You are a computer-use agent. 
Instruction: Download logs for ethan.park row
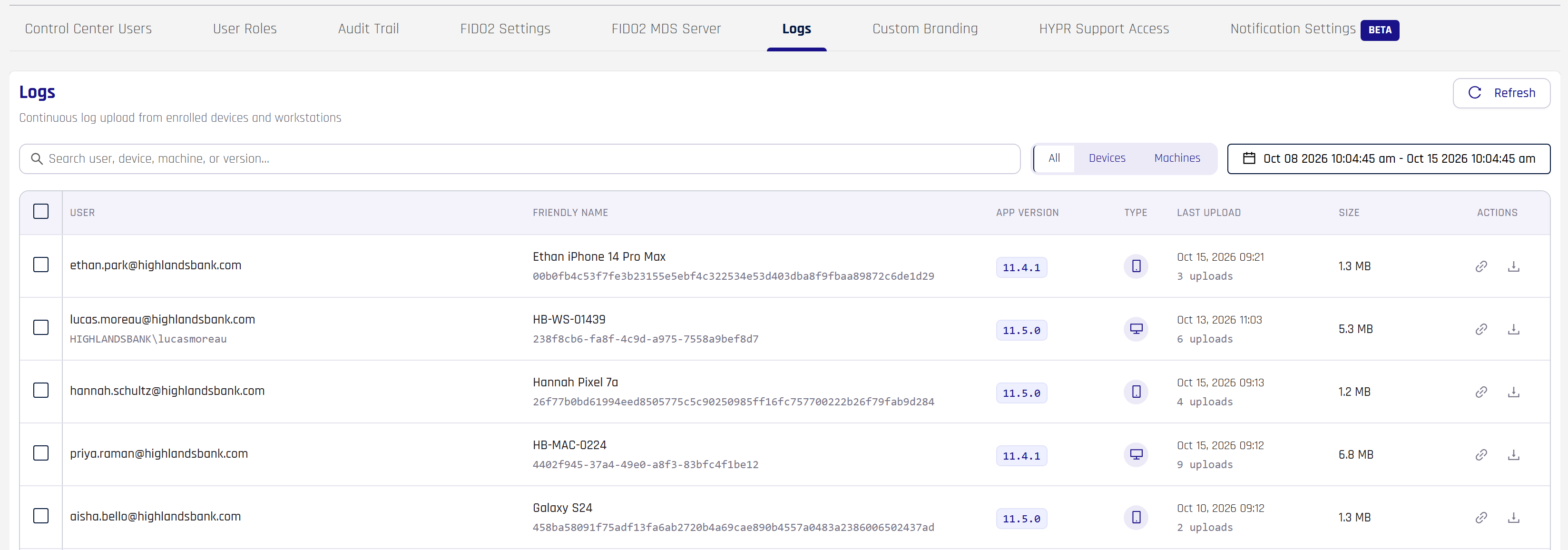coord(1513,266)
